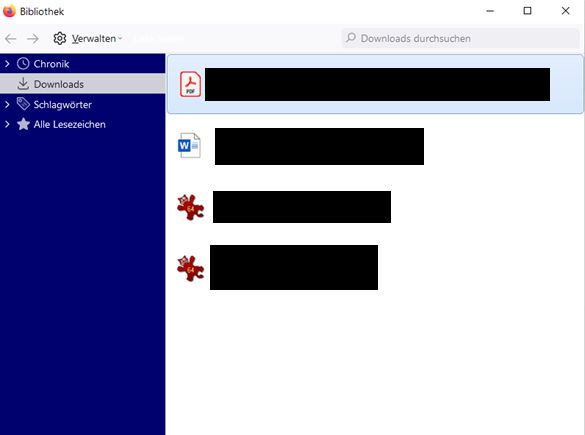Image resolution: width=585 pixels, height=435 pixels.
Task: Click the tag icon beside Schlagwörter
Action: click(x=23, y=104)
